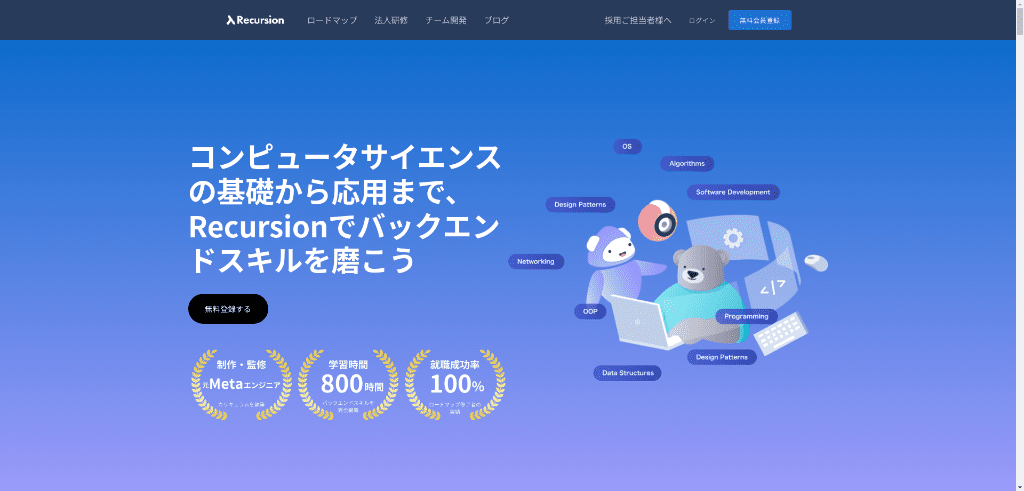
Task: Click the Recursion logo in the header
Action: pyautogui.click(x=255, y=20)
